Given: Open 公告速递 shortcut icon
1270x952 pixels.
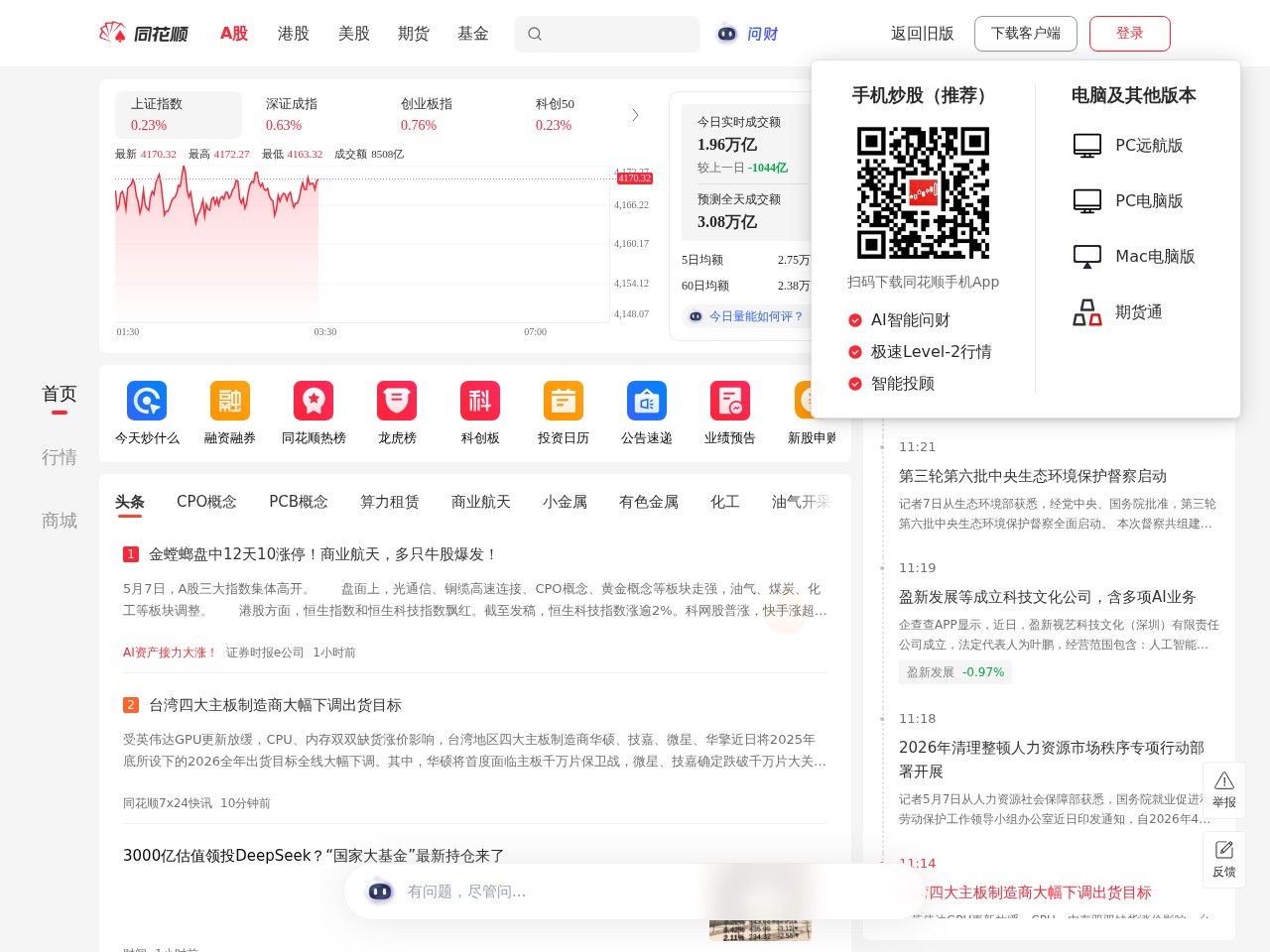Looking at the screenshot, I should coord(647,401).
